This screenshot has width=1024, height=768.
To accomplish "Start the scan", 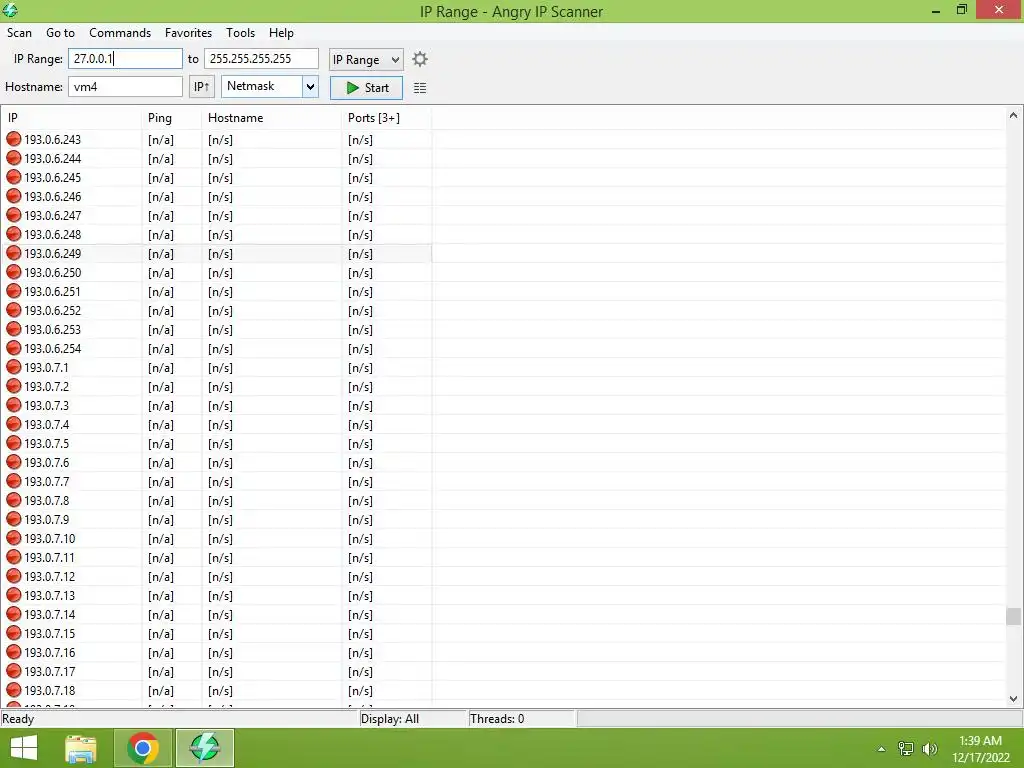I will pos(366,88).
